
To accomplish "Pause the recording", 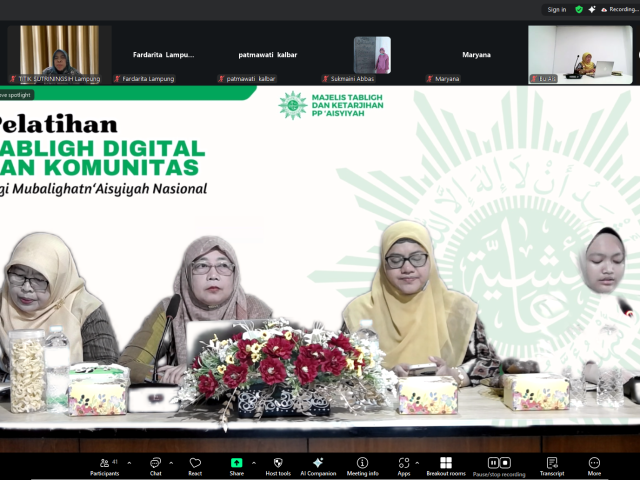I will [x=493, y=463].
